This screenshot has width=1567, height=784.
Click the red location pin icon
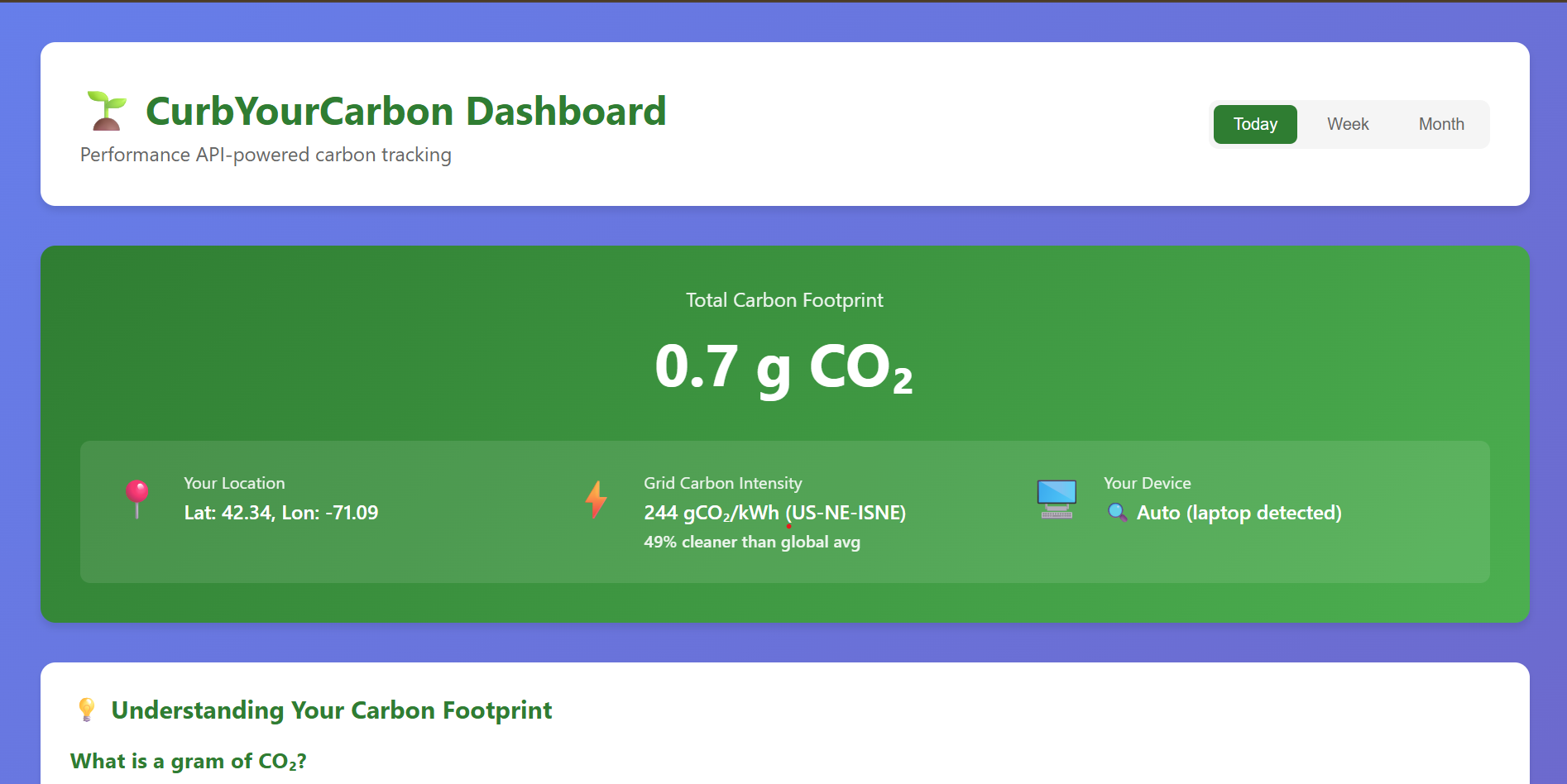tap(137, 499)
